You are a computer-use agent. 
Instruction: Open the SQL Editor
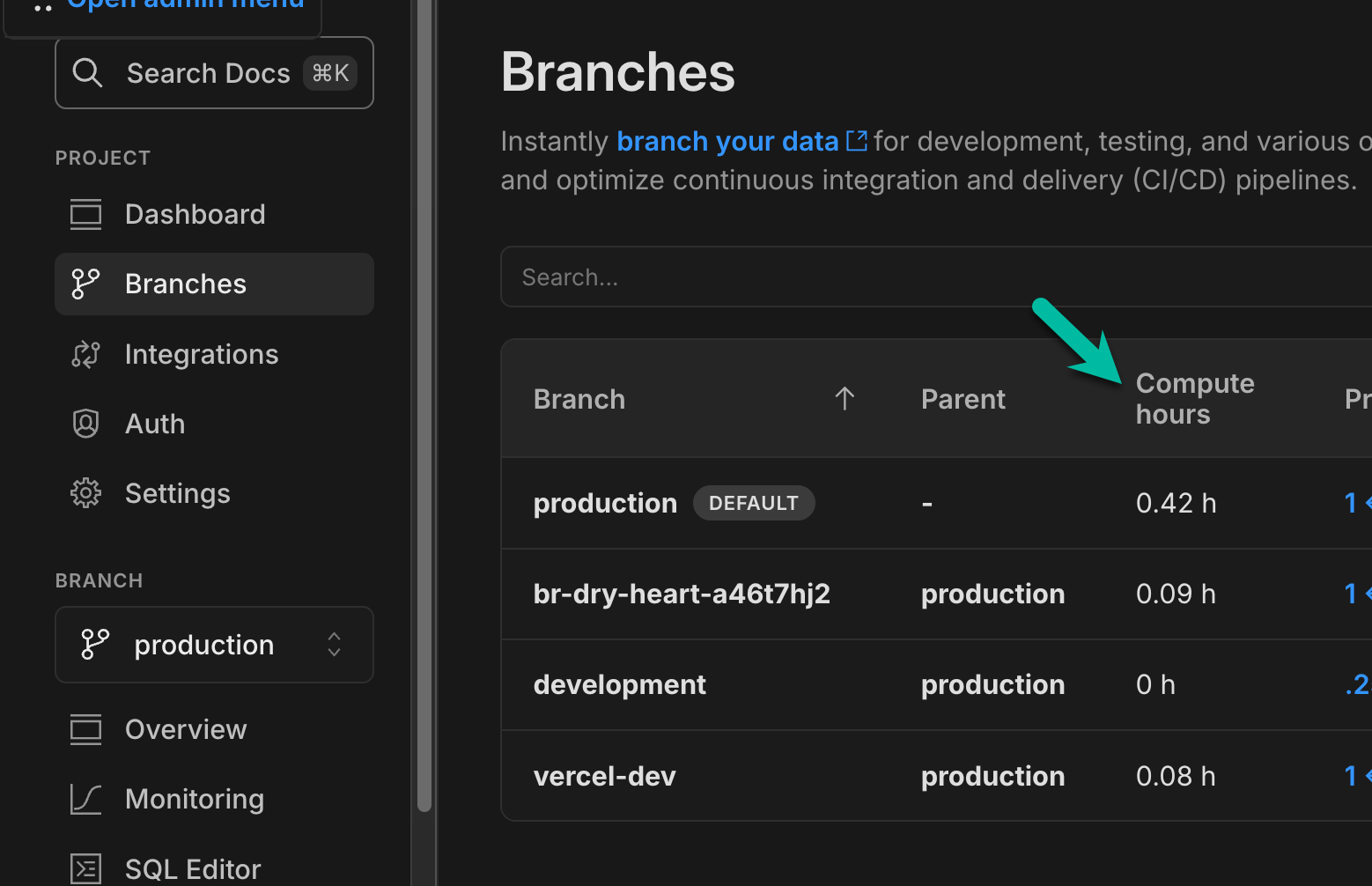click(x=214, y=869)
